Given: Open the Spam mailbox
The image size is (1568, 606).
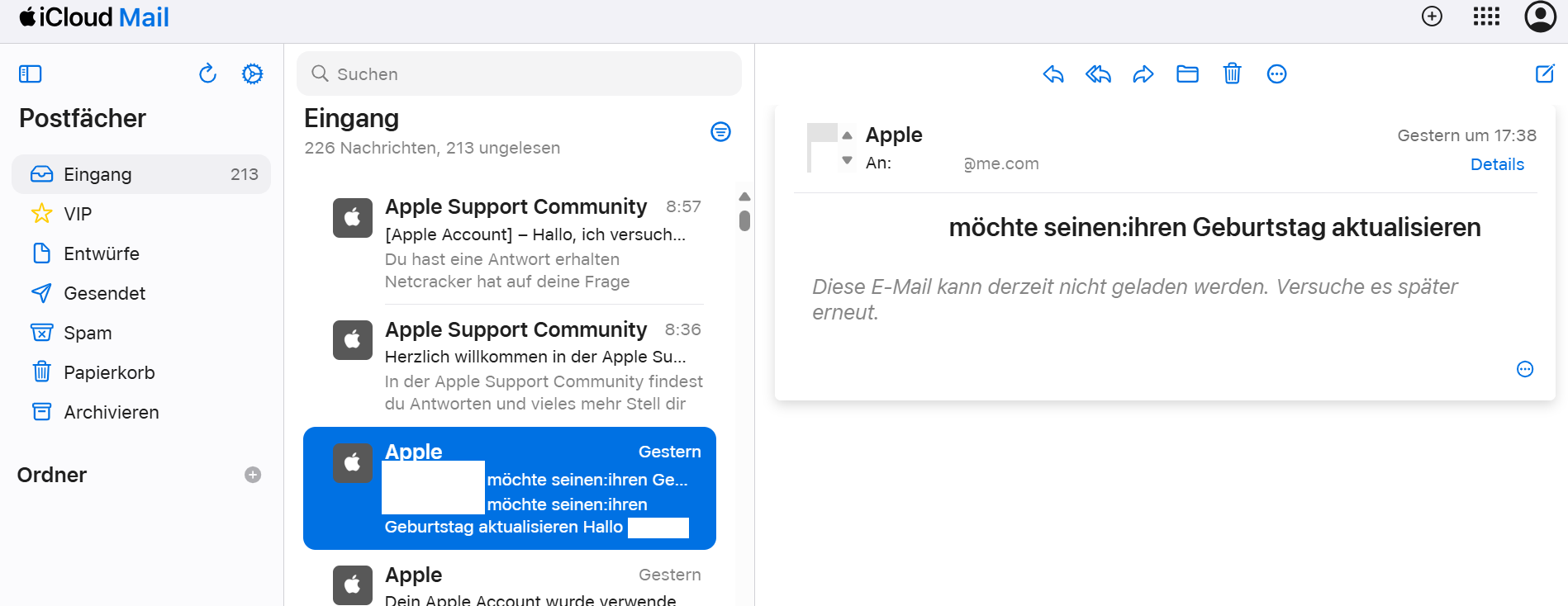Looking at the screenshot, I should pyautogui.click(x=141, y=333).
